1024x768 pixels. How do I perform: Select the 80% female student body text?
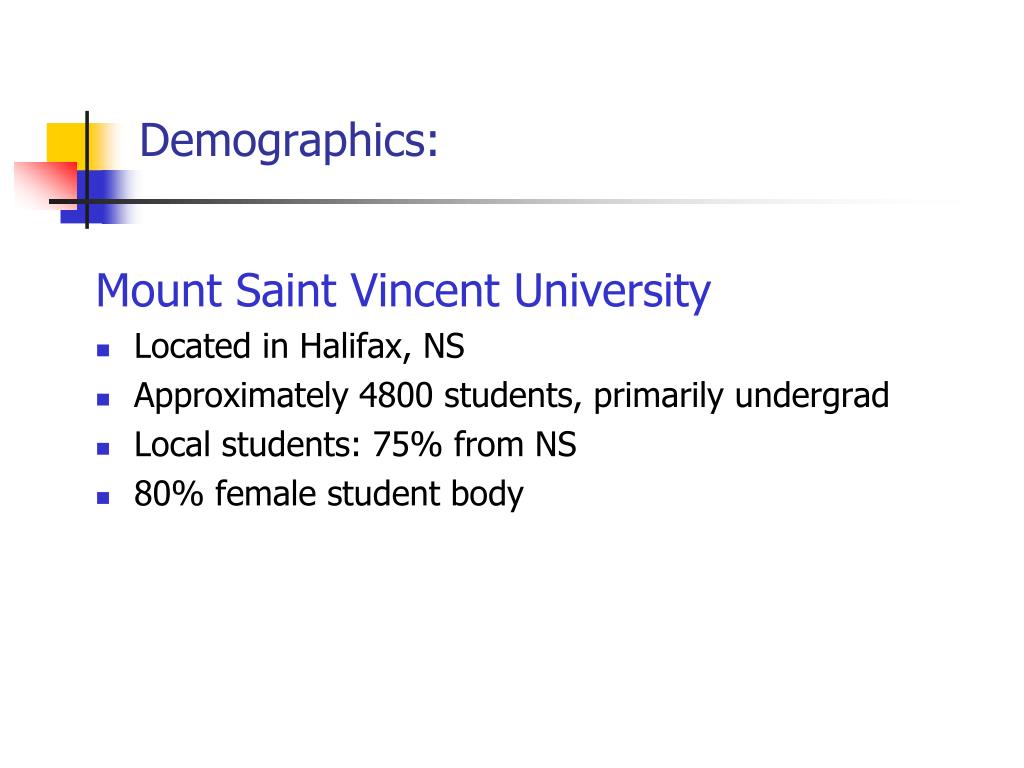328,494
